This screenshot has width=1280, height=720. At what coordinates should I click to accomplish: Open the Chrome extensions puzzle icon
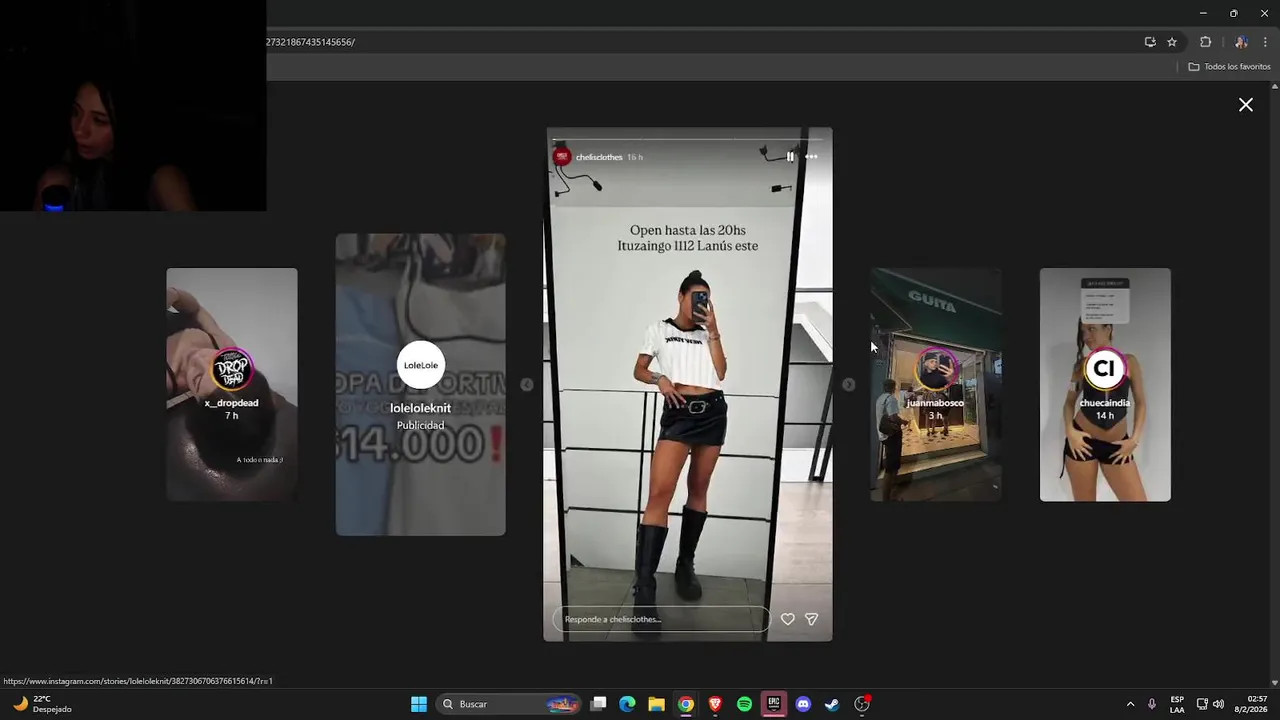(1205, 42)
